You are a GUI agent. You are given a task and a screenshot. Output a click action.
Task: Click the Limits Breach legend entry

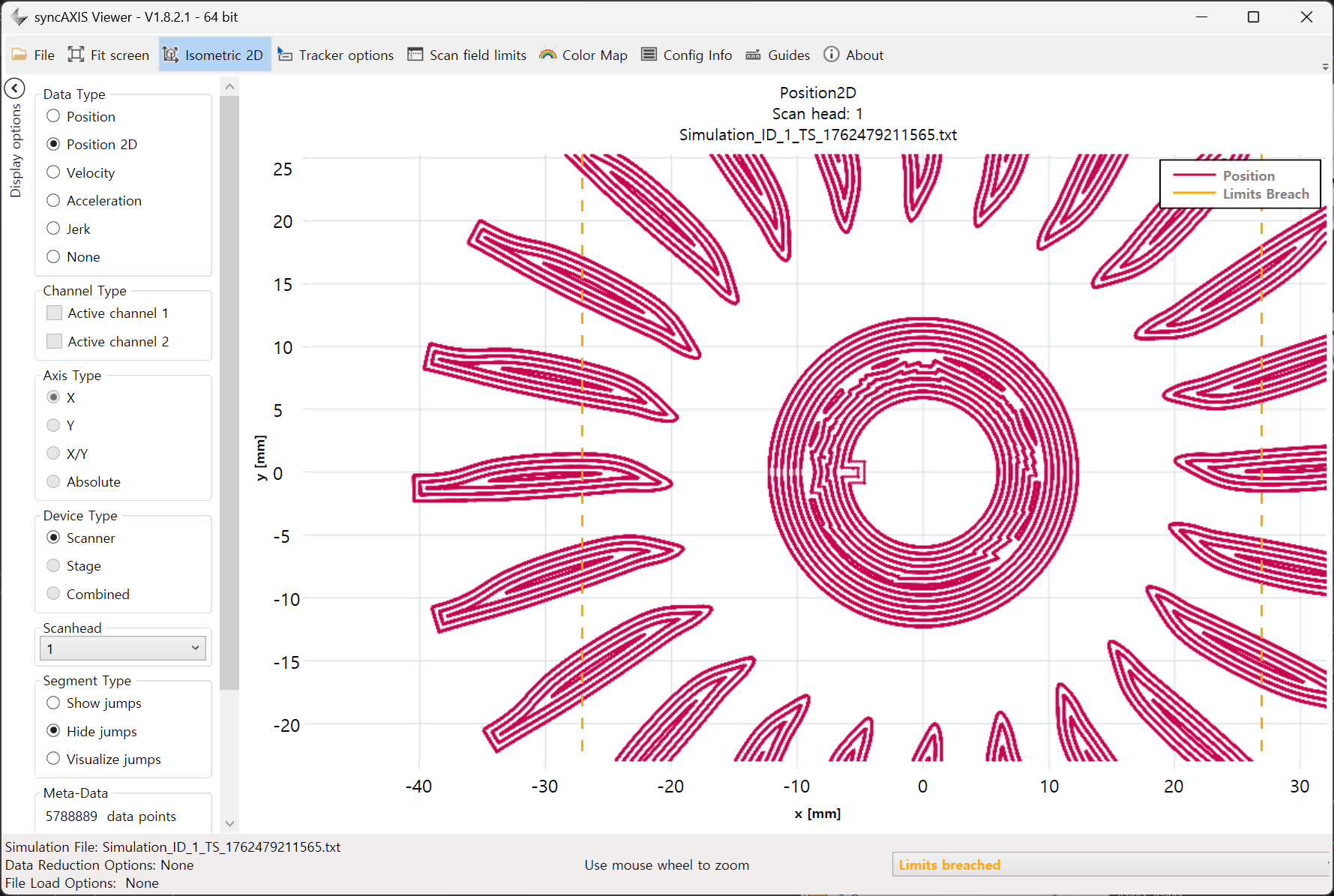(x=1265, y=193)
